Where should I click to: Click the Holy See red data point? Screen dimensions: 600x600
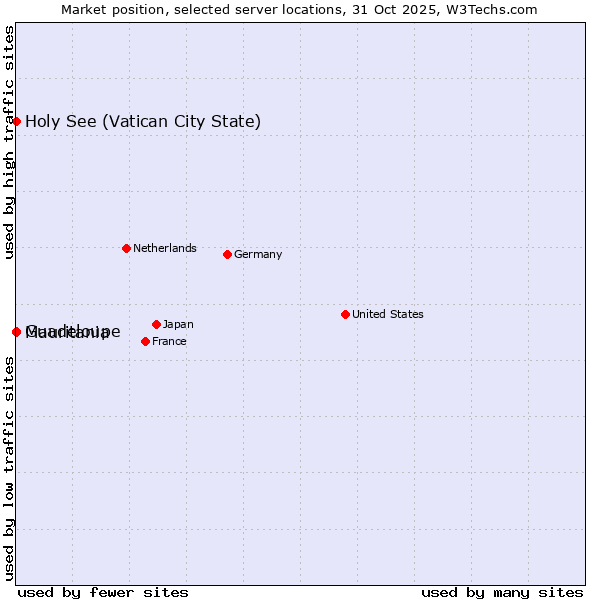pos(16,121)
